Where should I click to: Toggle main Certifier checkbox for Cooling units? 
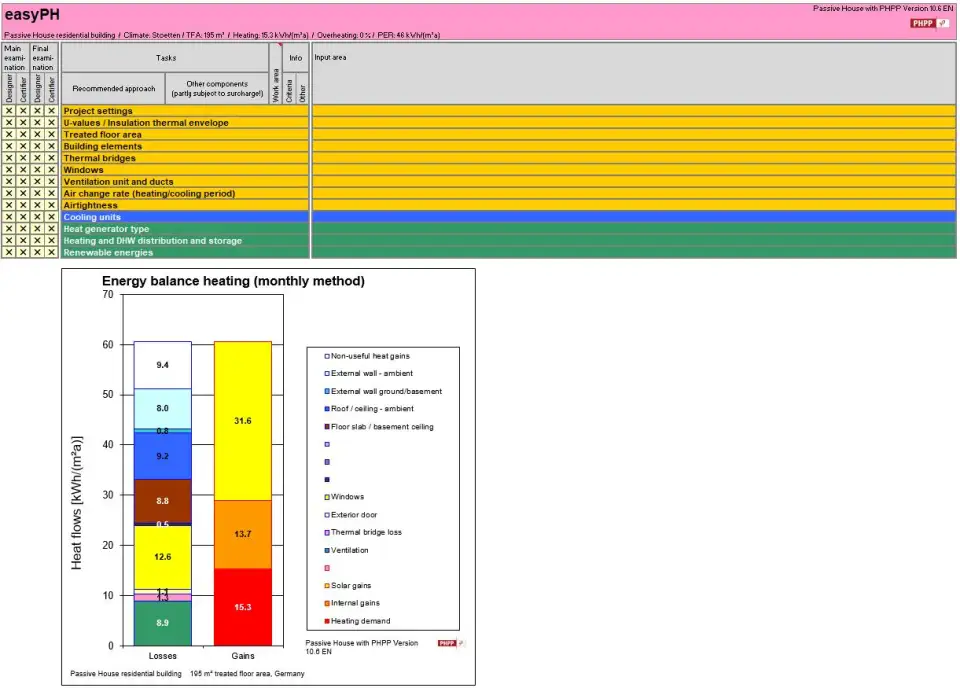click(23, 217)
